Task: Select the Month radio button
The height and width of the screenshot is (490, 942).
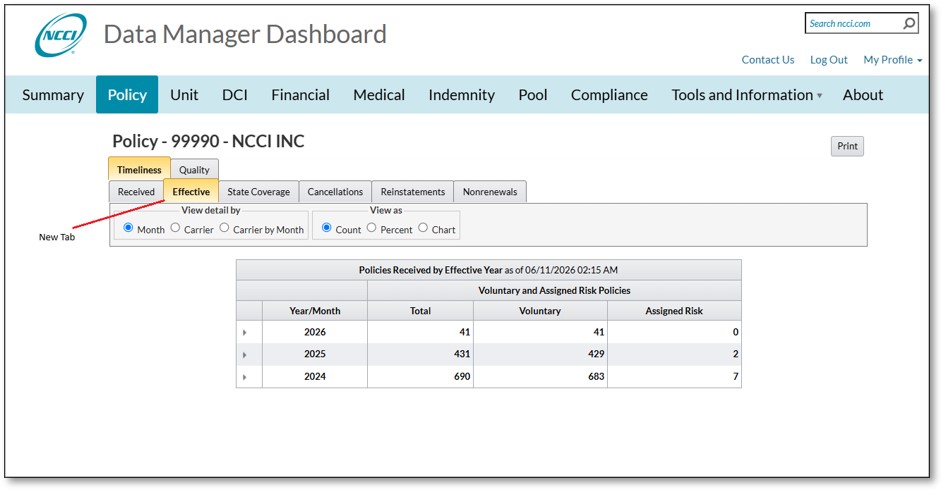Action: pos(128,228)
